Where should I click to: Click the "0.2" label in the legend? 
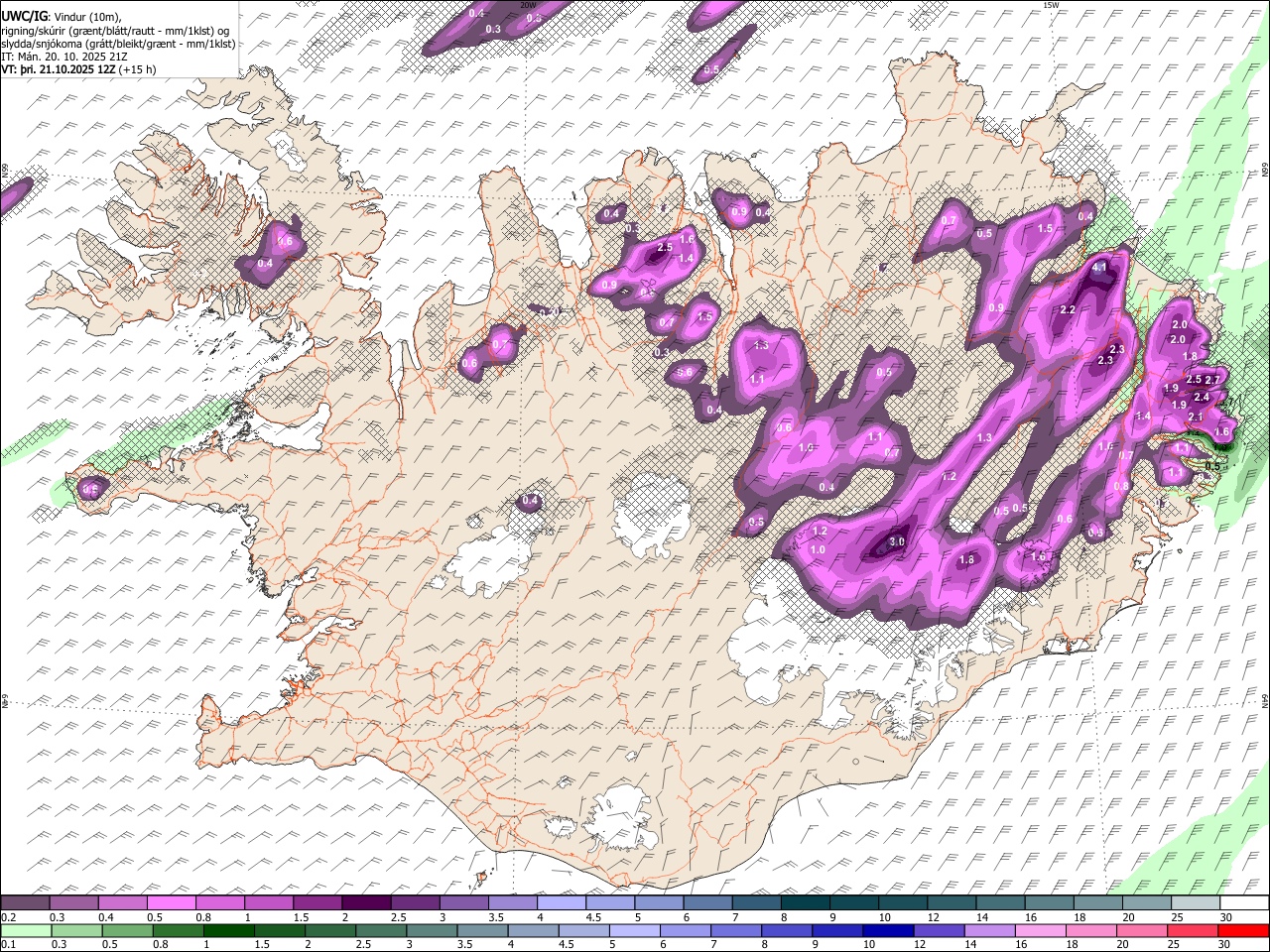point(8,917)
